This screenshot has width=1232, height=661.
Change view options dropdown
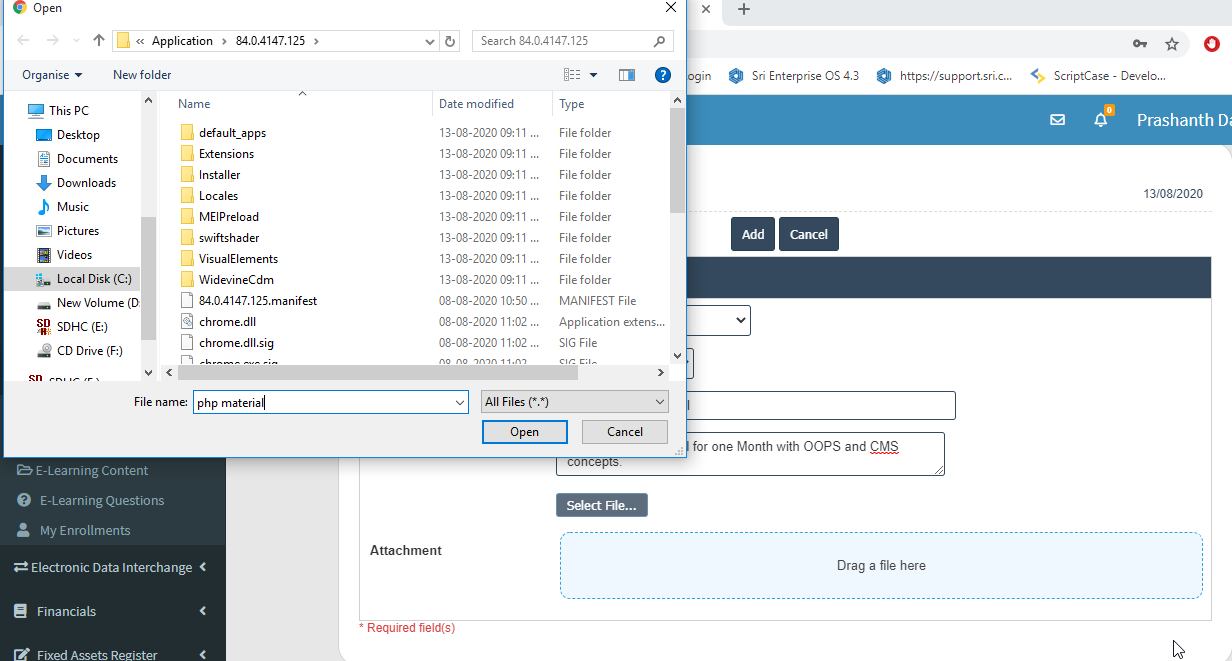pos(593,75)
